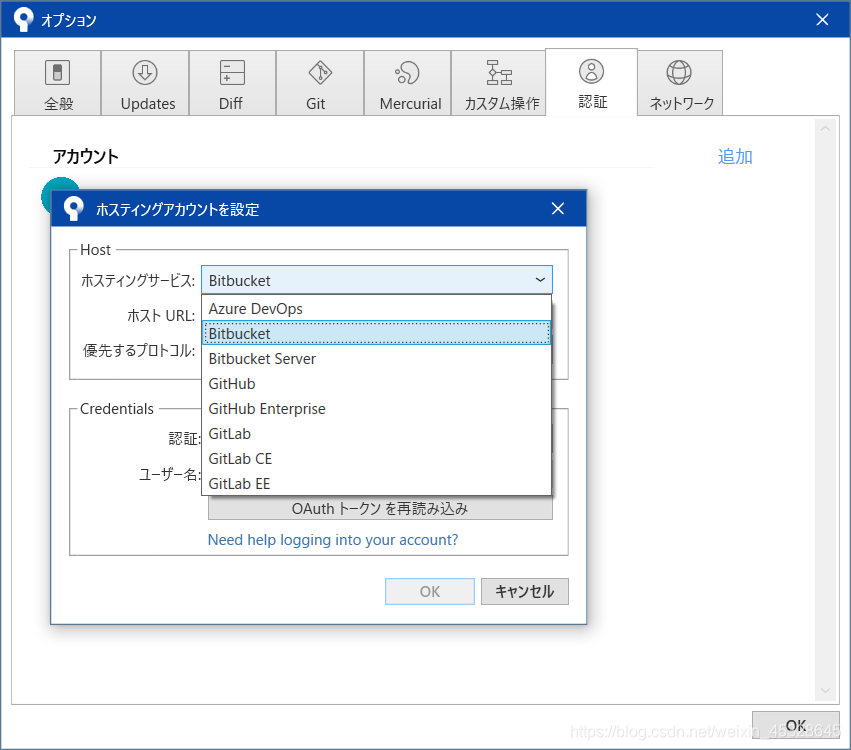Image resolution: width=851 pixels, height=750 pixels.
Task: Close the オプション options window
Action: [822, 20]
